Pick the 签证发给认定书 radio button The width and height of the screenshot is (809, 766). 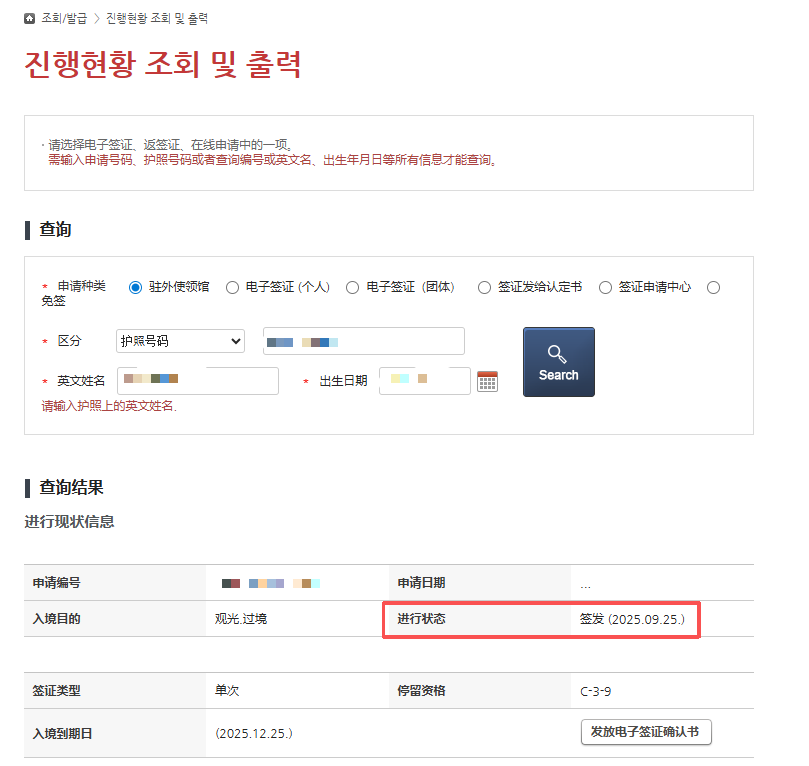[x=484, y=287]
